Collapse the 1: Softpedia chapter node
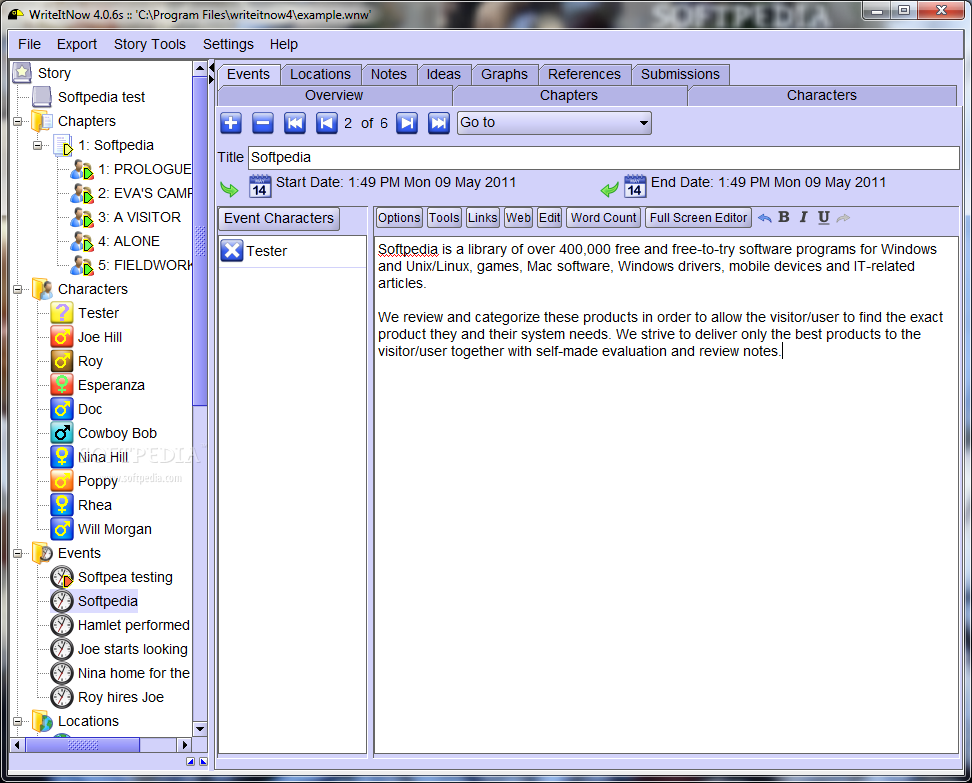The width and height of the screenshot is (972, 783). pyautogui.click(x=37, y=145)
